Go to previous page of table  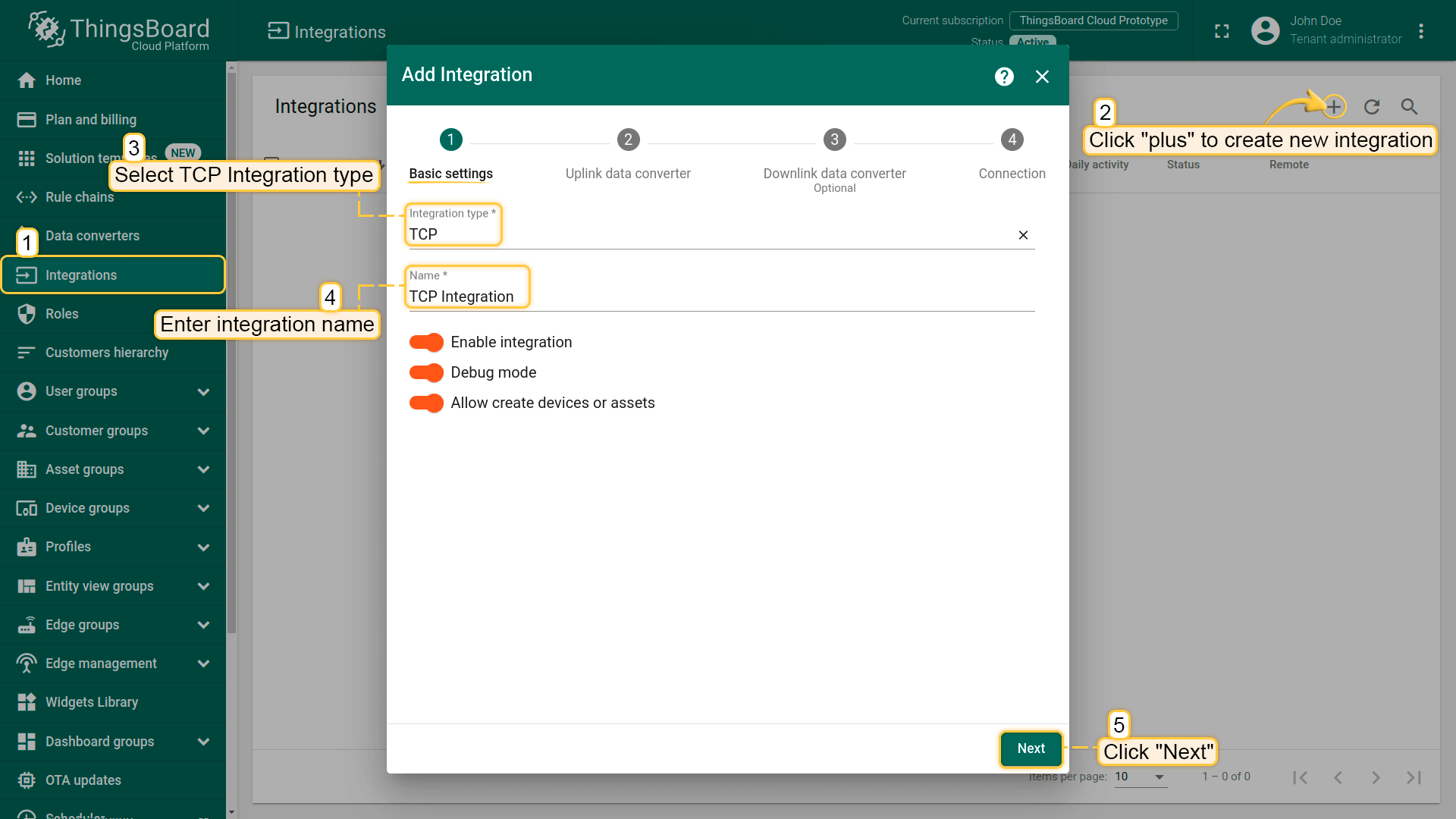point(1338,777)
